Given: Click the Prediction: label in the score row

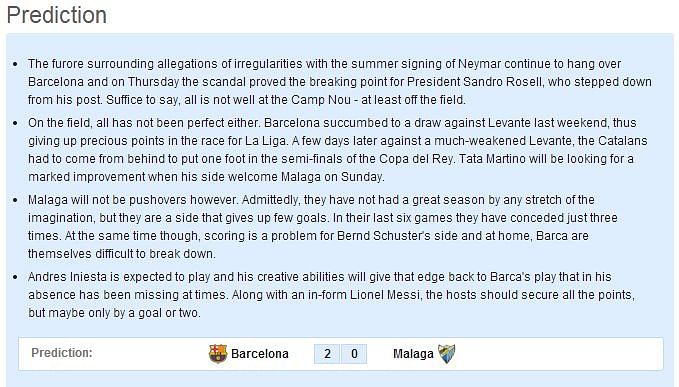Looking at the screenshot, I should [62, 353].
